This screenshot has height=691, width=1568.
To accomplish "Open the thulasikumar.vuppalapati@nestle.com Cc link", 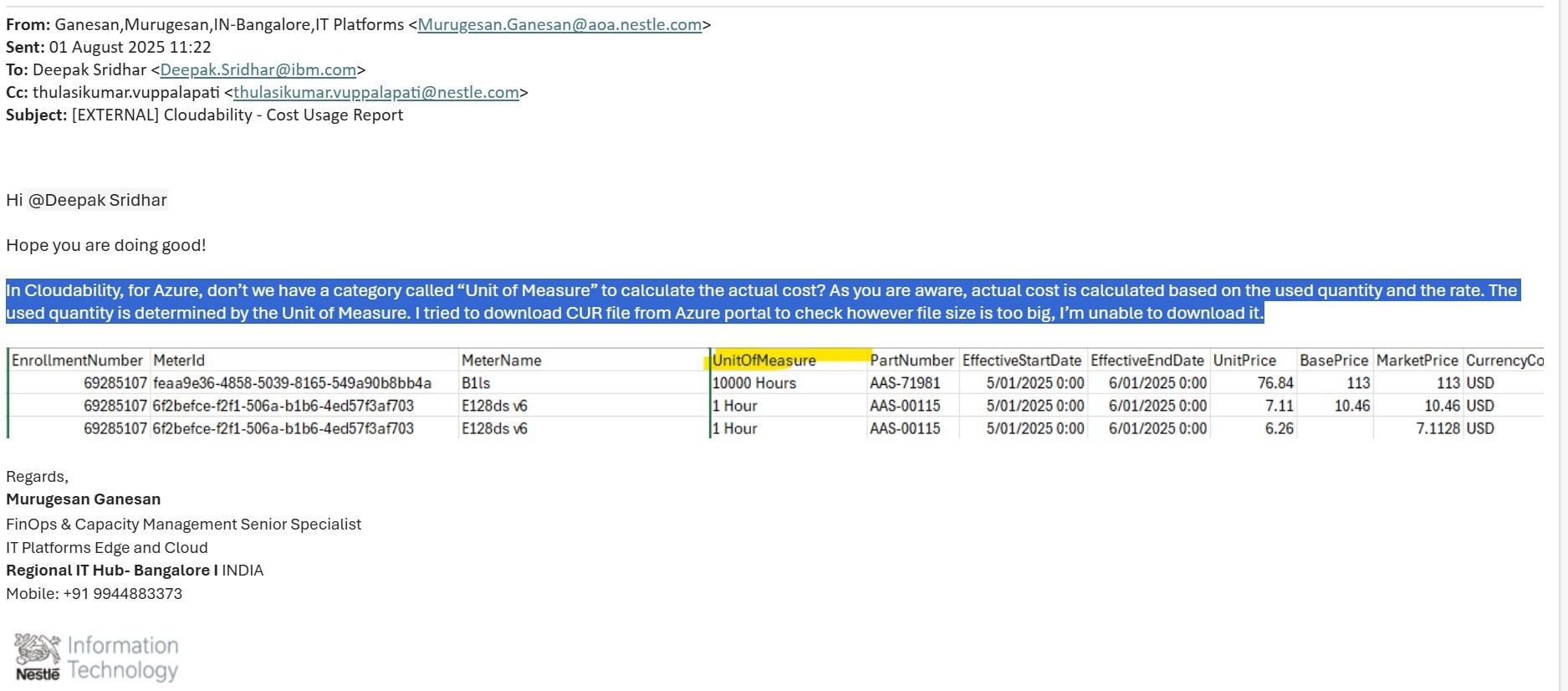I will coord(375,93).
